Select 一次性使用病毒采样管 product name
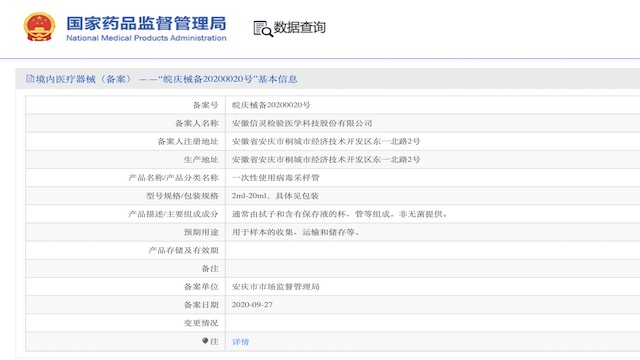 pos(276,178)
